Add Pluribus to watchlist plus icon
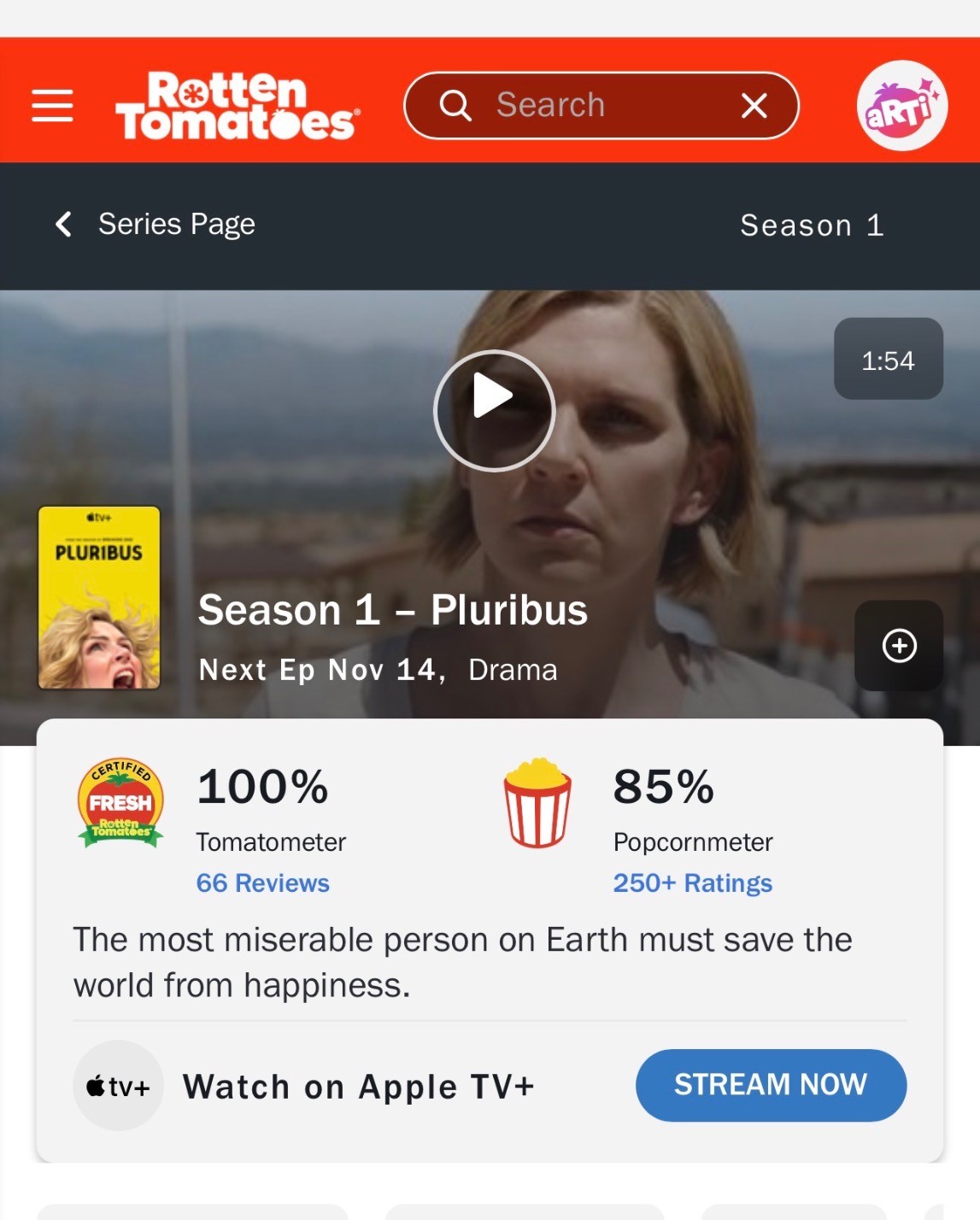This screenshot has height=1220, width=980. click(899, 646)
